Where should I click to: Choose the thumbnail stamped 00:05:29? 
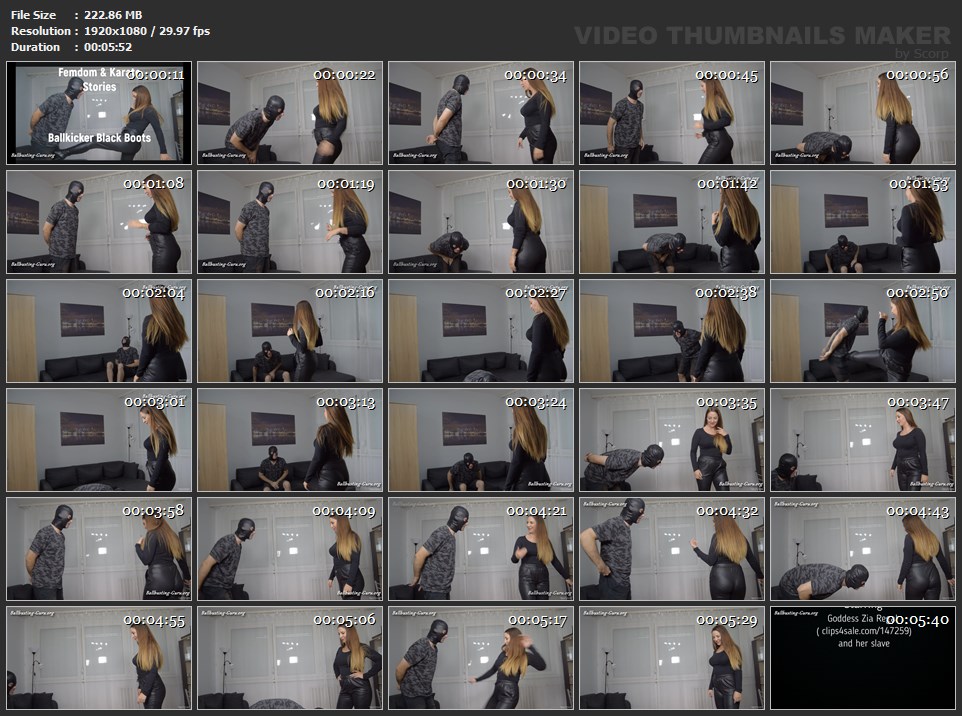672,658
